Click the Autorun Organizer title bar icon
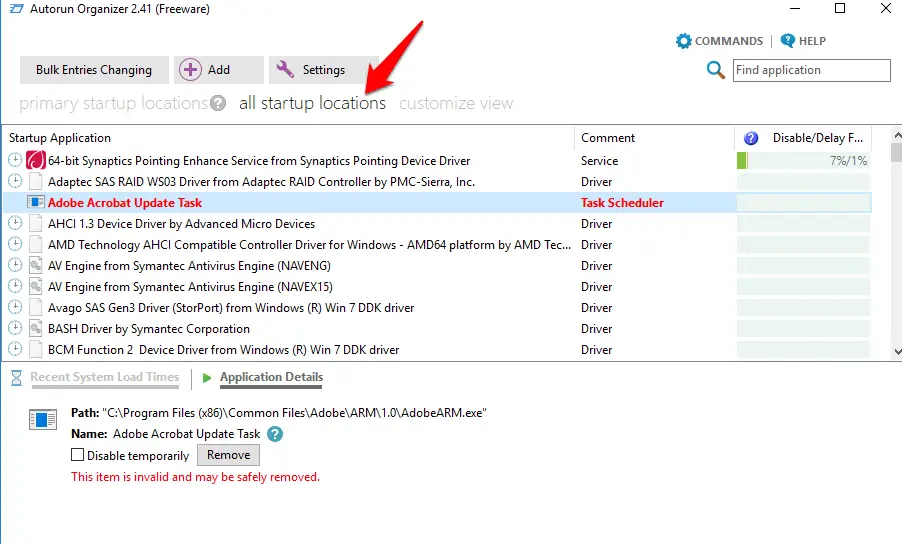This screenshot has height=544, width=902. point(17,9)
